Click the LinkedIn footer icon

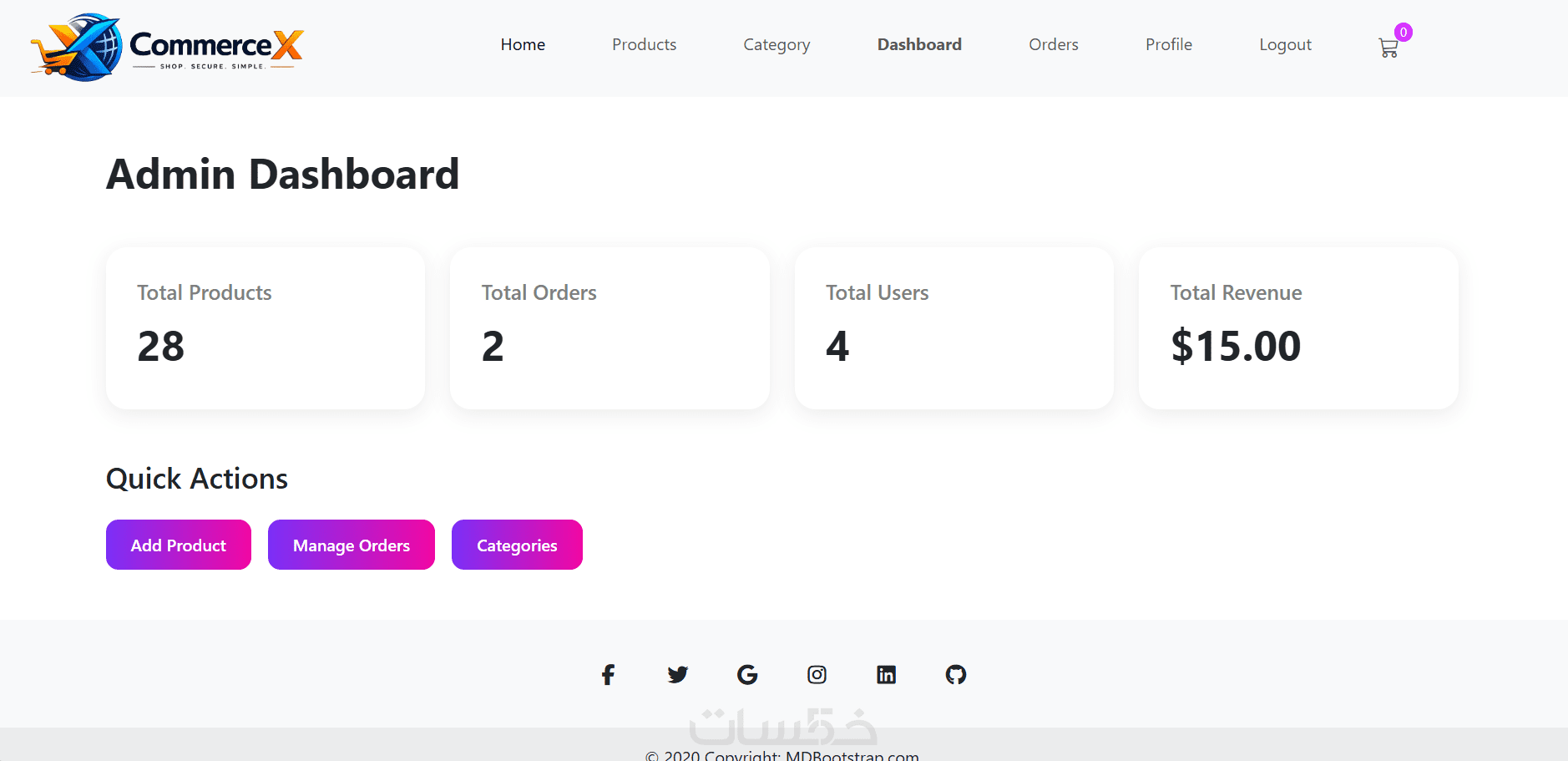coord(886,674)
